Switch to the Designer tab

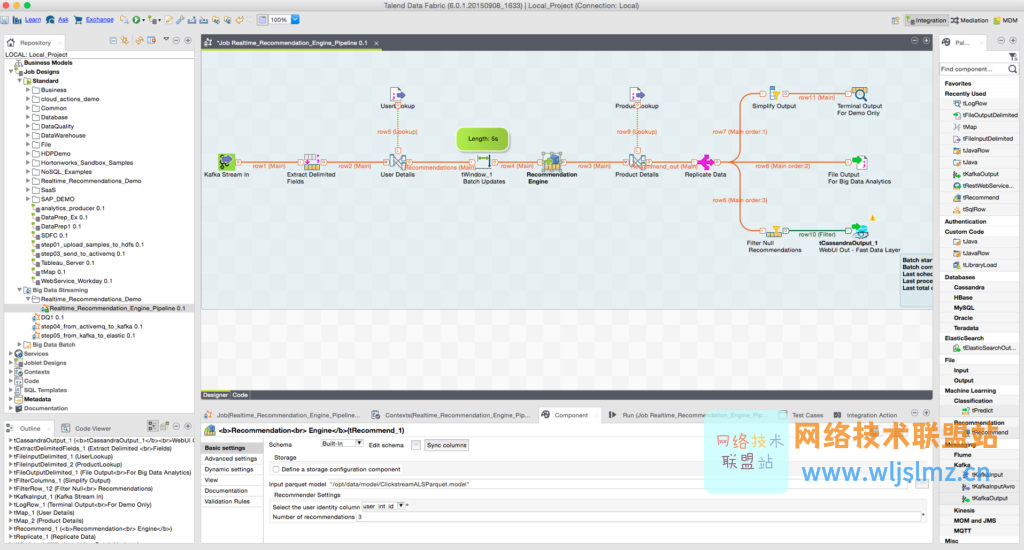pos(216,395)
